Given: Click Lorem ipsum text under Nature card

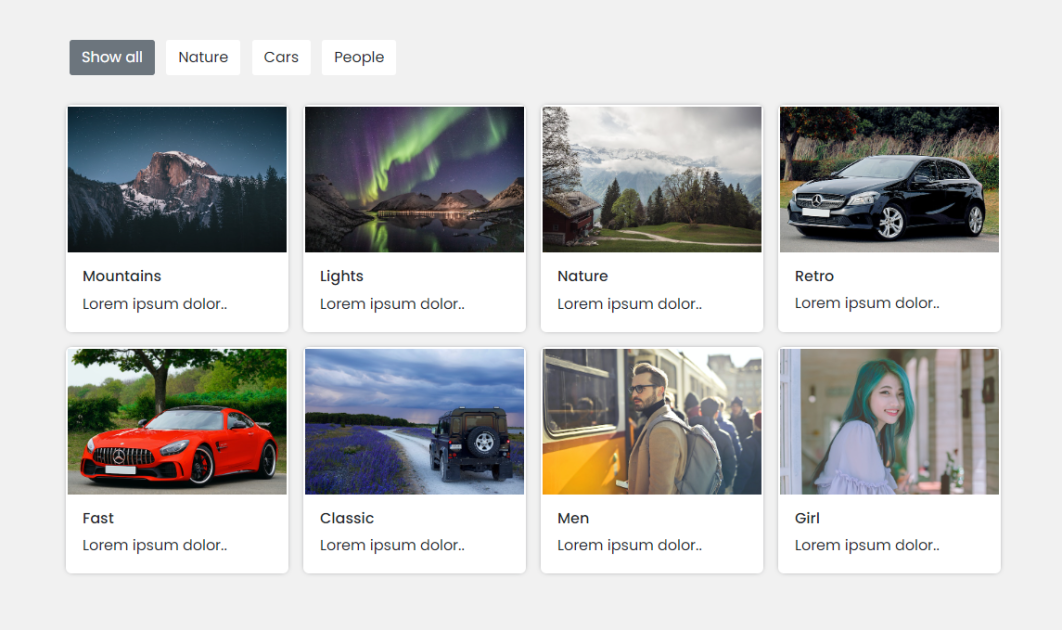Looking at the screenshot, I should point(630,304).
